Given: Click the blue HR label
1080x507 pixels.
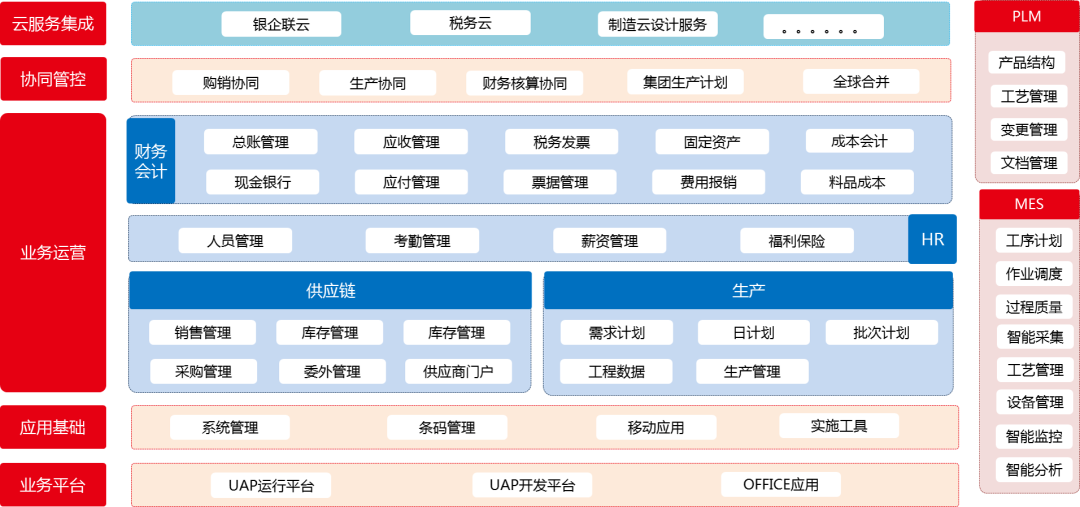Looking at the screenshot, I should coord(933,239).
